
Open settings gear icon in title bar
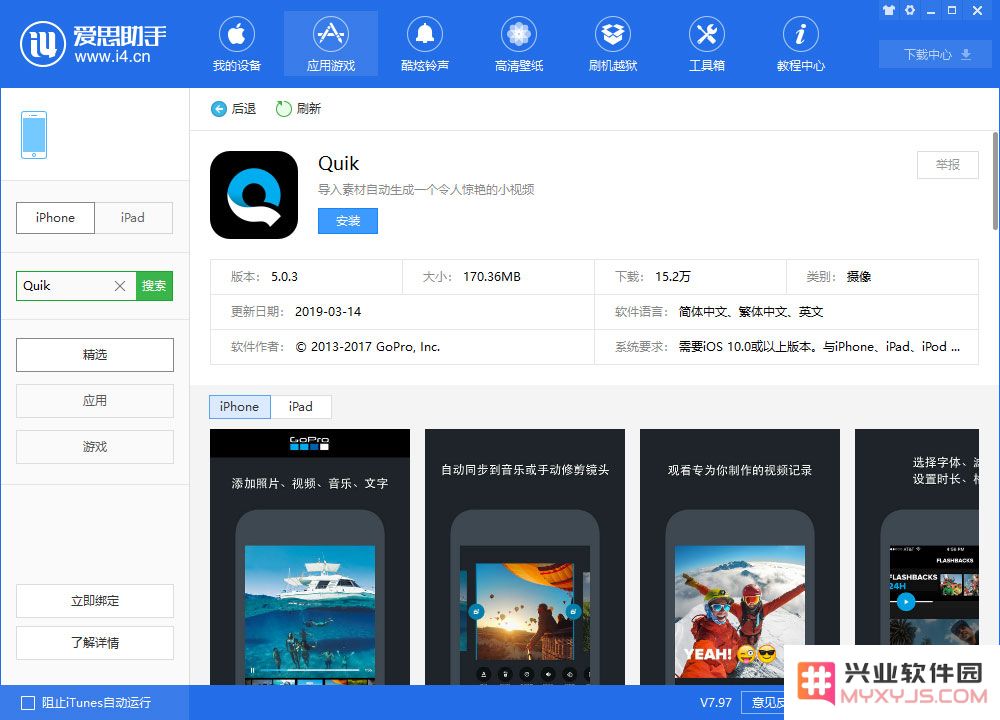(910, 10)
